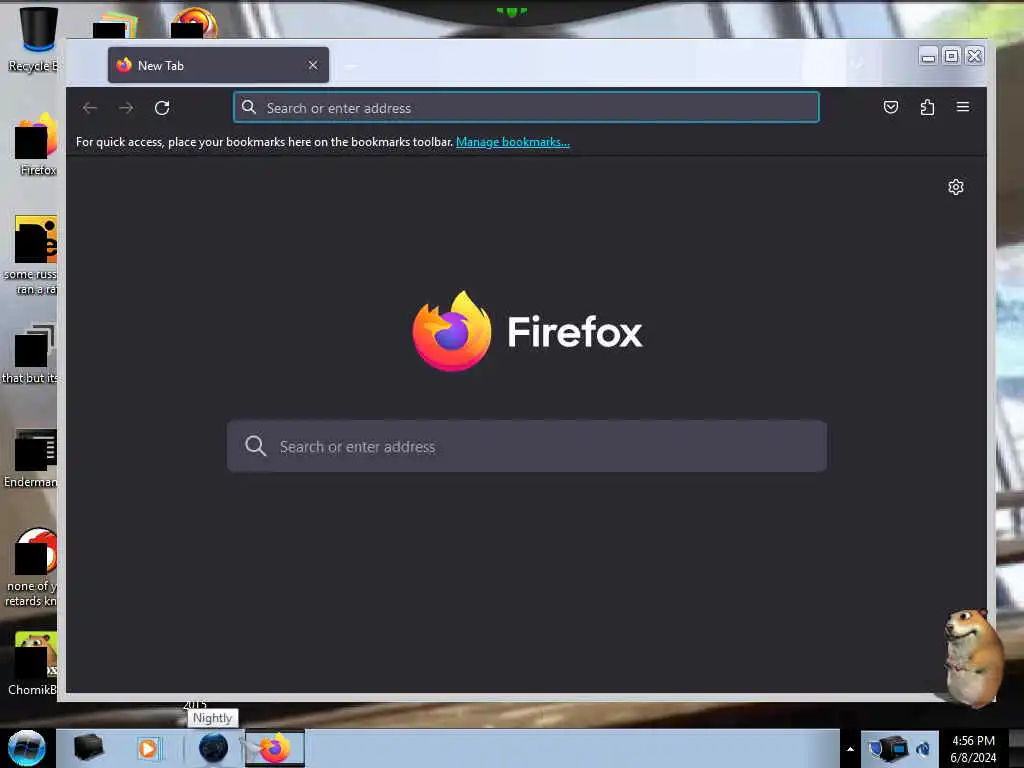Image resolution: width=1024 pixels, height=768 pixels.
Task: Maximize the Firefox window
Action: pyautogui.click(x=952, y=56)
